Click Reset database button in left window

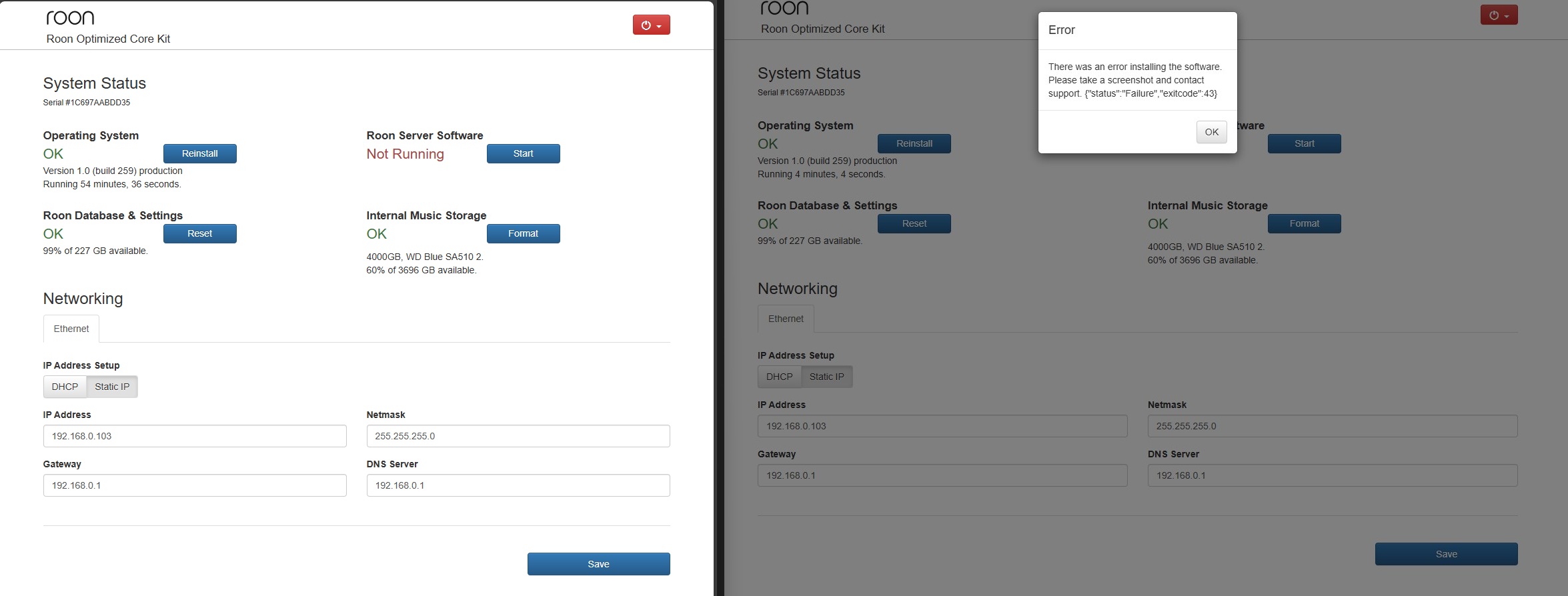[200, 233]
